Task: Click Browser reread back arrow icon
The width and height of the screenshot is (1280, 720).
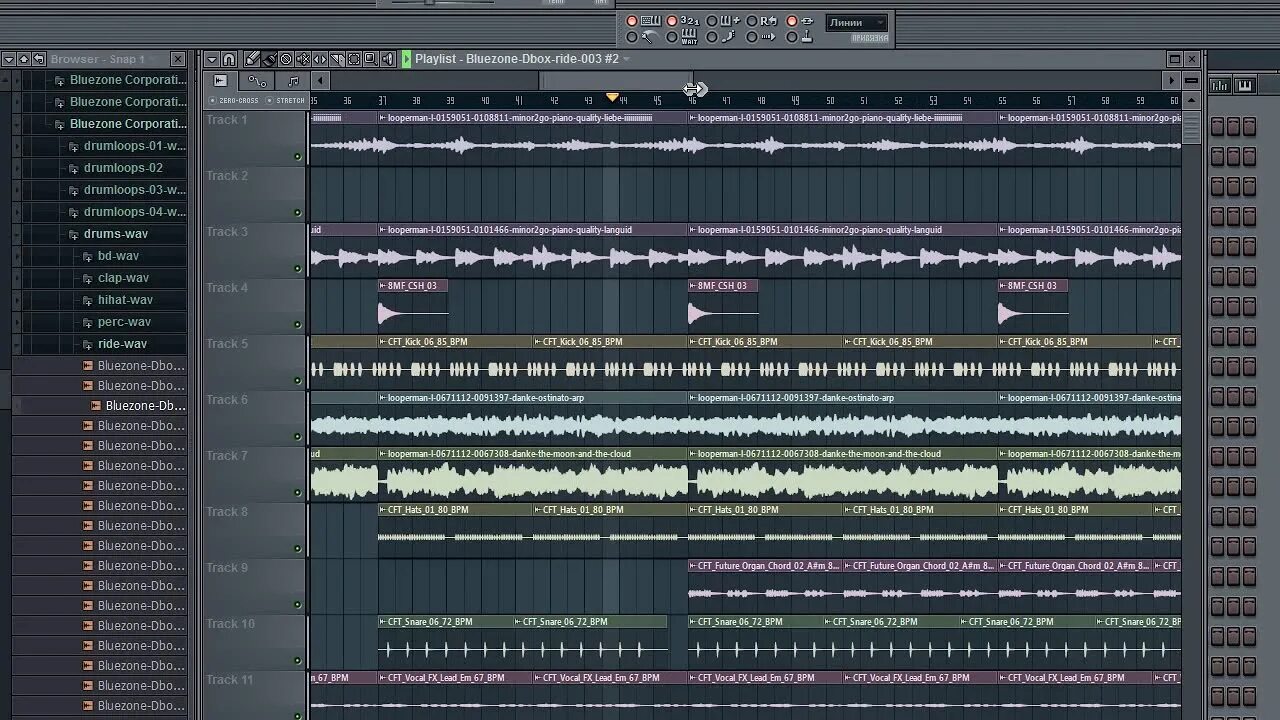Action: point(39,59)
